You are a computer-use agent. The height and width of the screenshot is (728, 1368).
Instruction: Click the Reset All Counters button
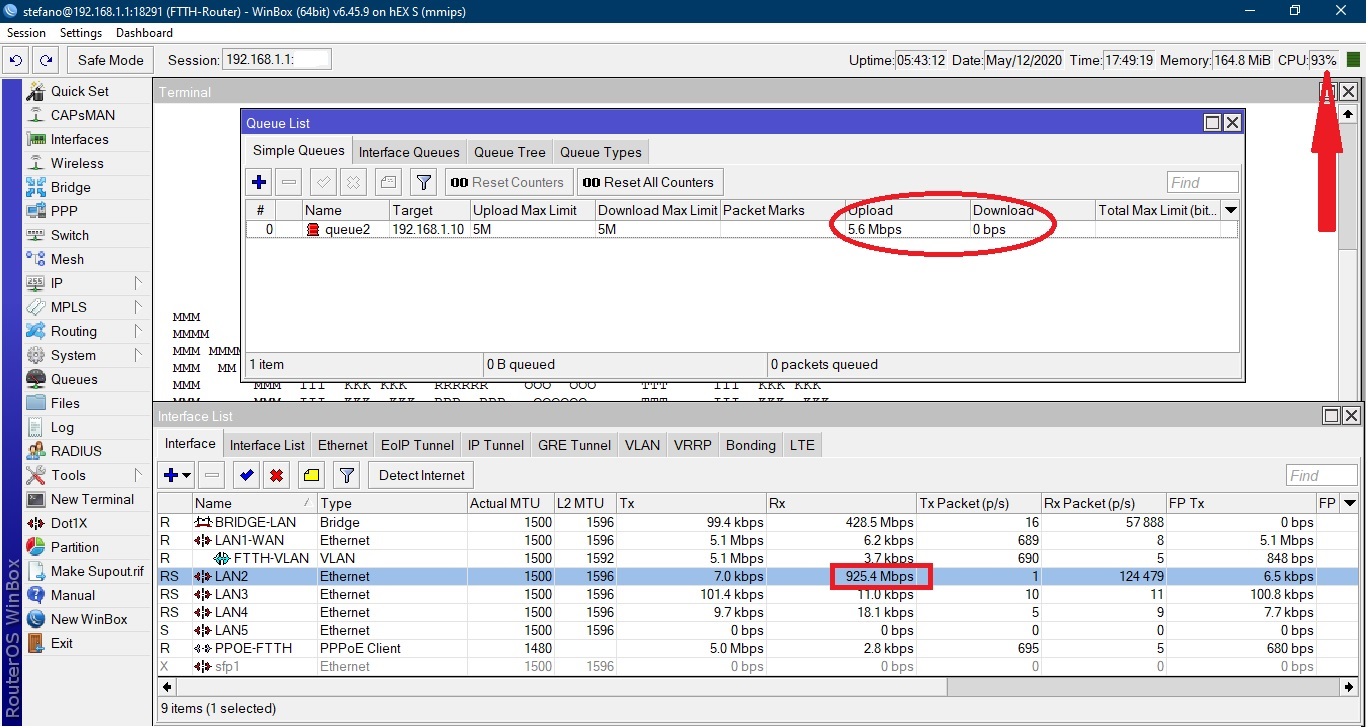[648, 182]
